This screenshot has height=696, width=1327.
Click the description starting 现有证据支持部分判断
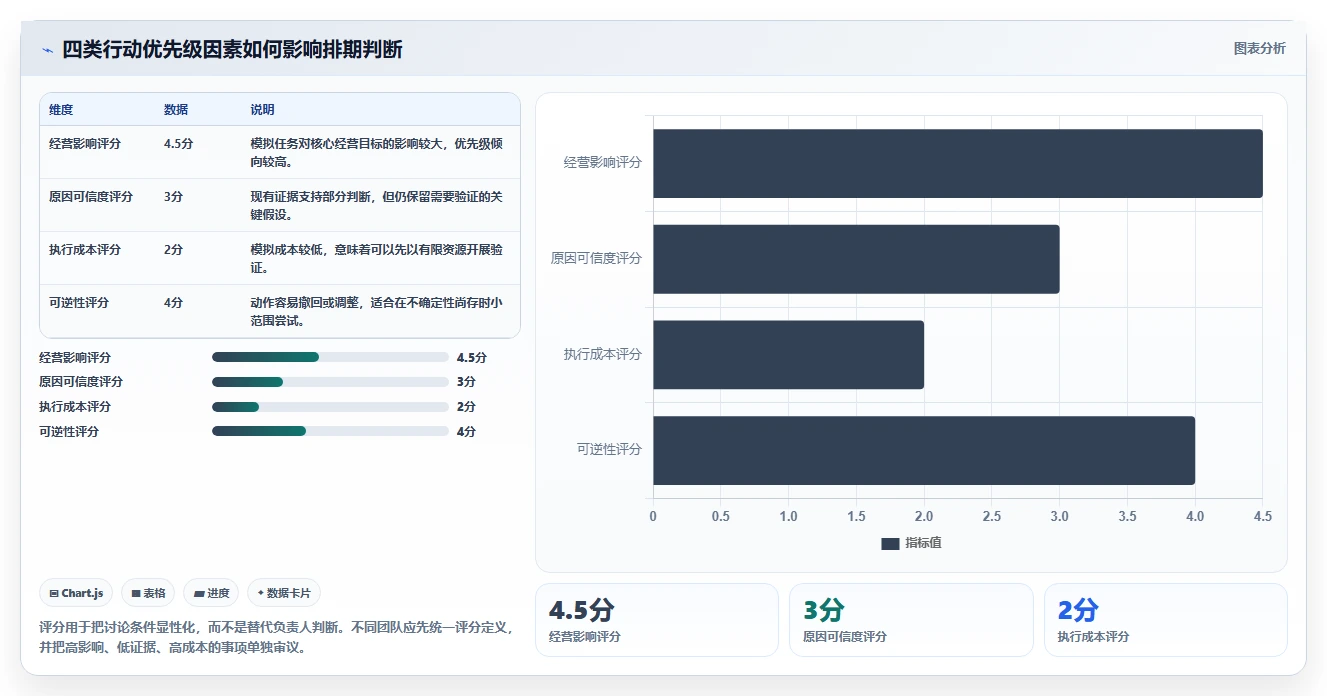click(x=376, y=205)
